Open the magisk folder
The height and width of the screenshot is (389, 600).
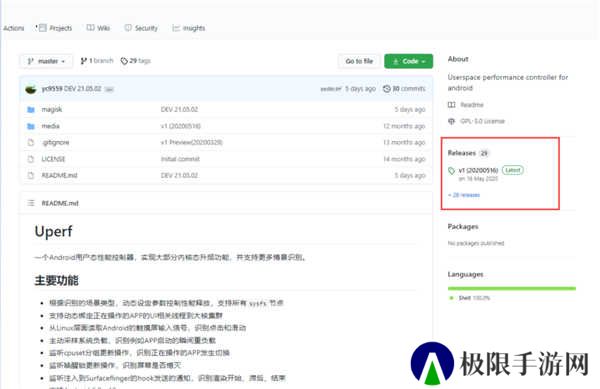(x=52, y=109)
